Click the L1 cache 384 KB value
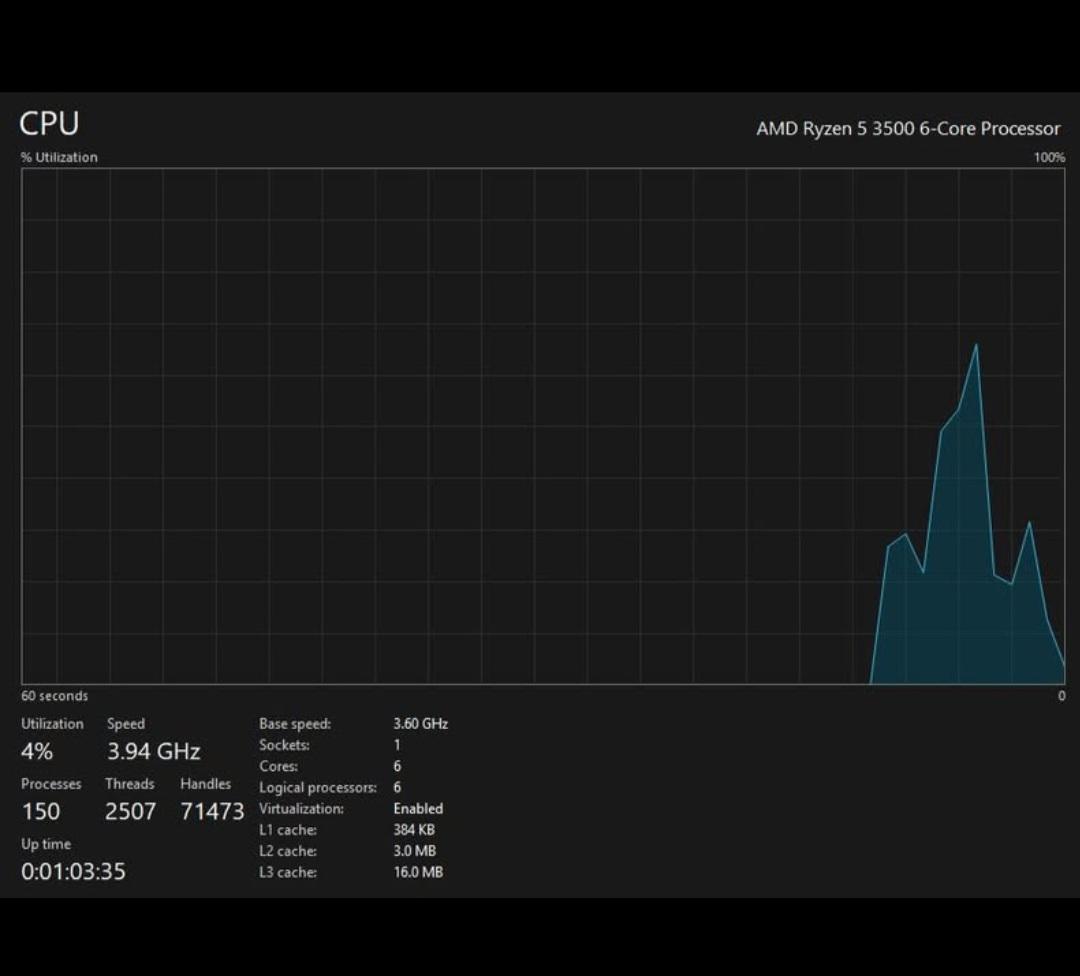The width and height of the screenshot is (1080, 976). pyautogui.click(x=414, y=830)
